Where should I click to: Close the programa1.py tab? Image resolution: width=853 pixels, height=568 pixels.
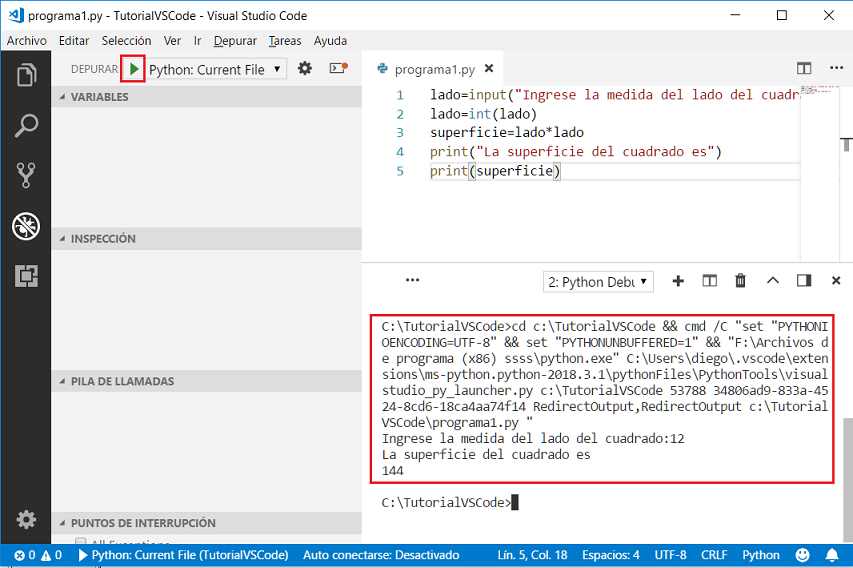click(x=489, y=69)
